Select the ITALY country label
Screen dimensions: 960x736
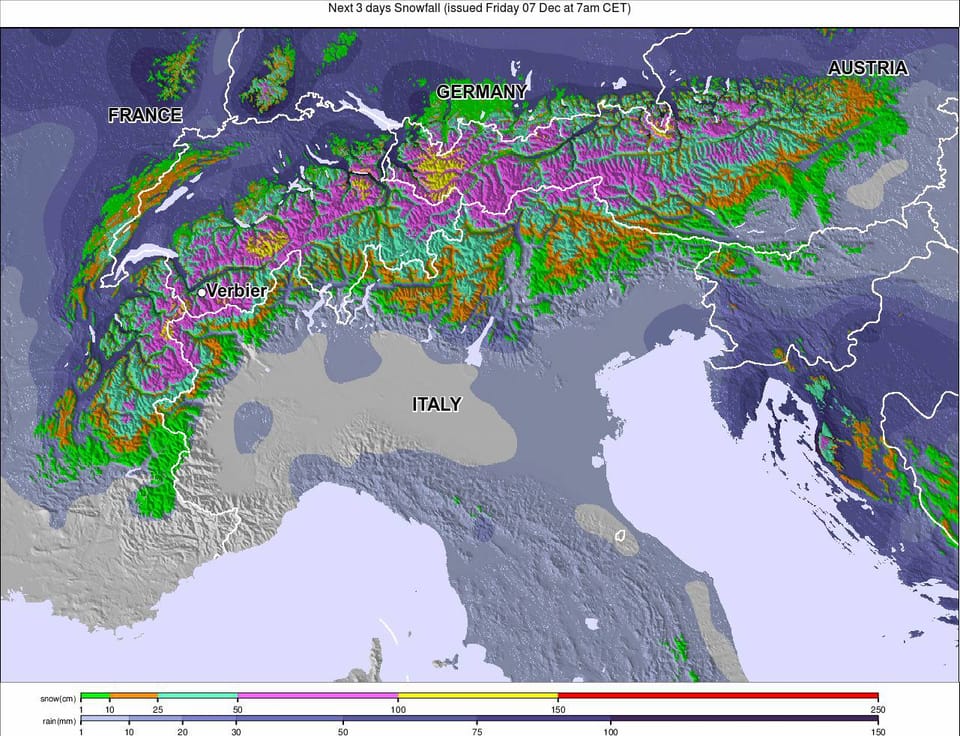[x=437, y=404]
